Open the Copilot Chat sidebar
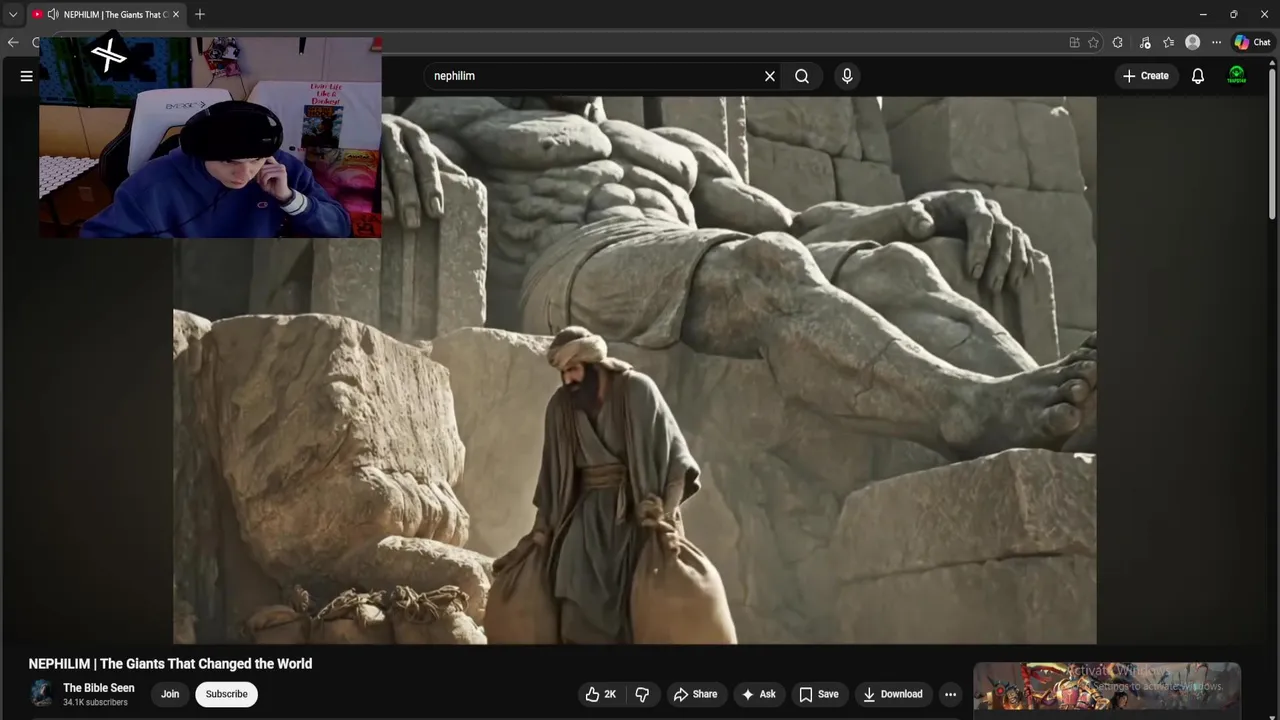The height and width of the screenshot is (720, 1280). (1252, 42)
